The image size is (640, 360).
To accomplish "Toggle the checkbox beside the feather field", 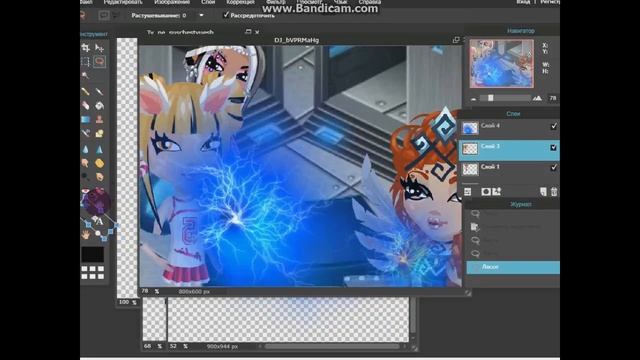I will (x=226, y=15).
